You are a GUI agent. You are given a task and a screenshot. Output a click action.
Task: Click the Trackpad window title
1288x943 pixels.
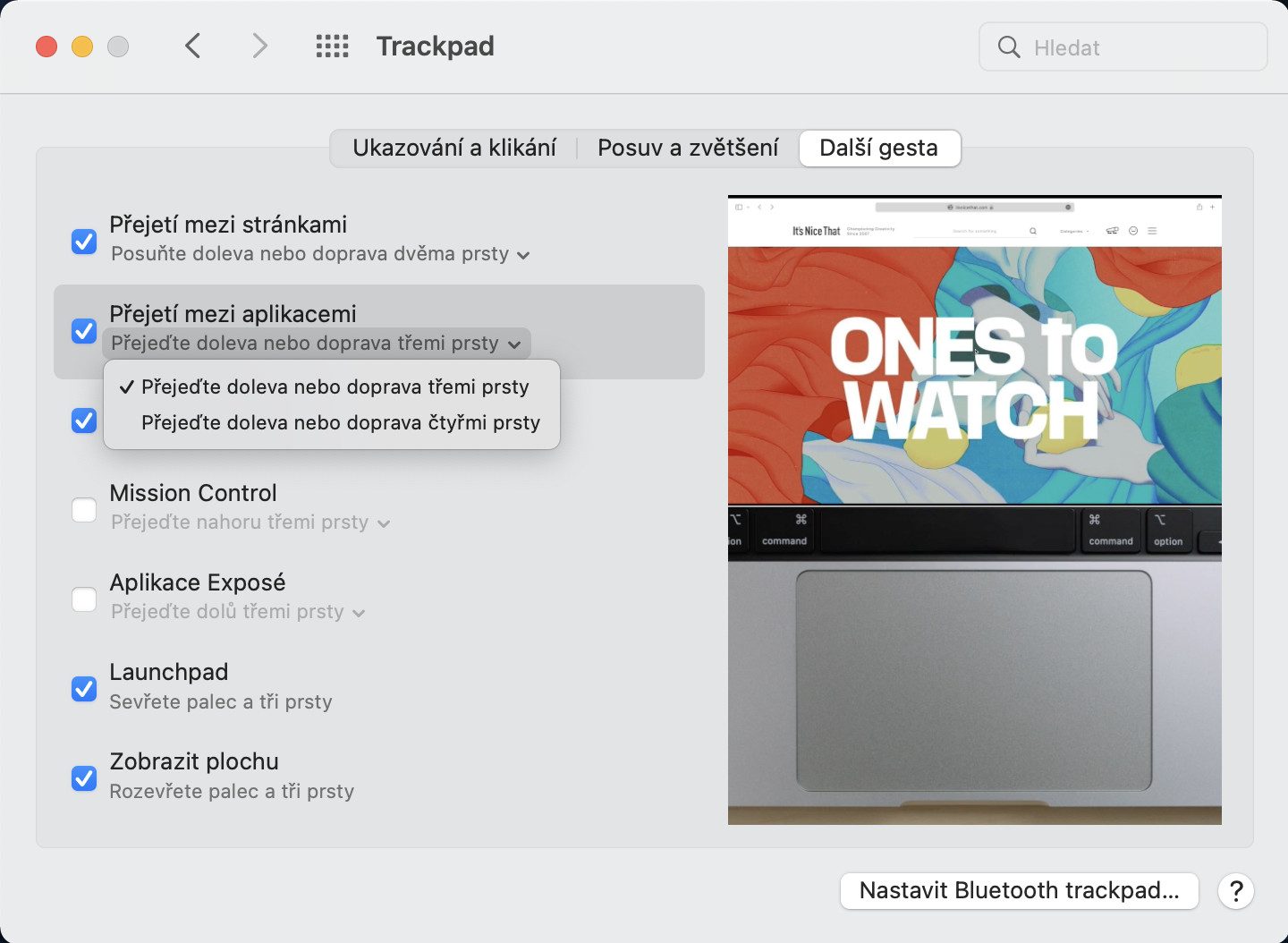click(x=436, y=46)
